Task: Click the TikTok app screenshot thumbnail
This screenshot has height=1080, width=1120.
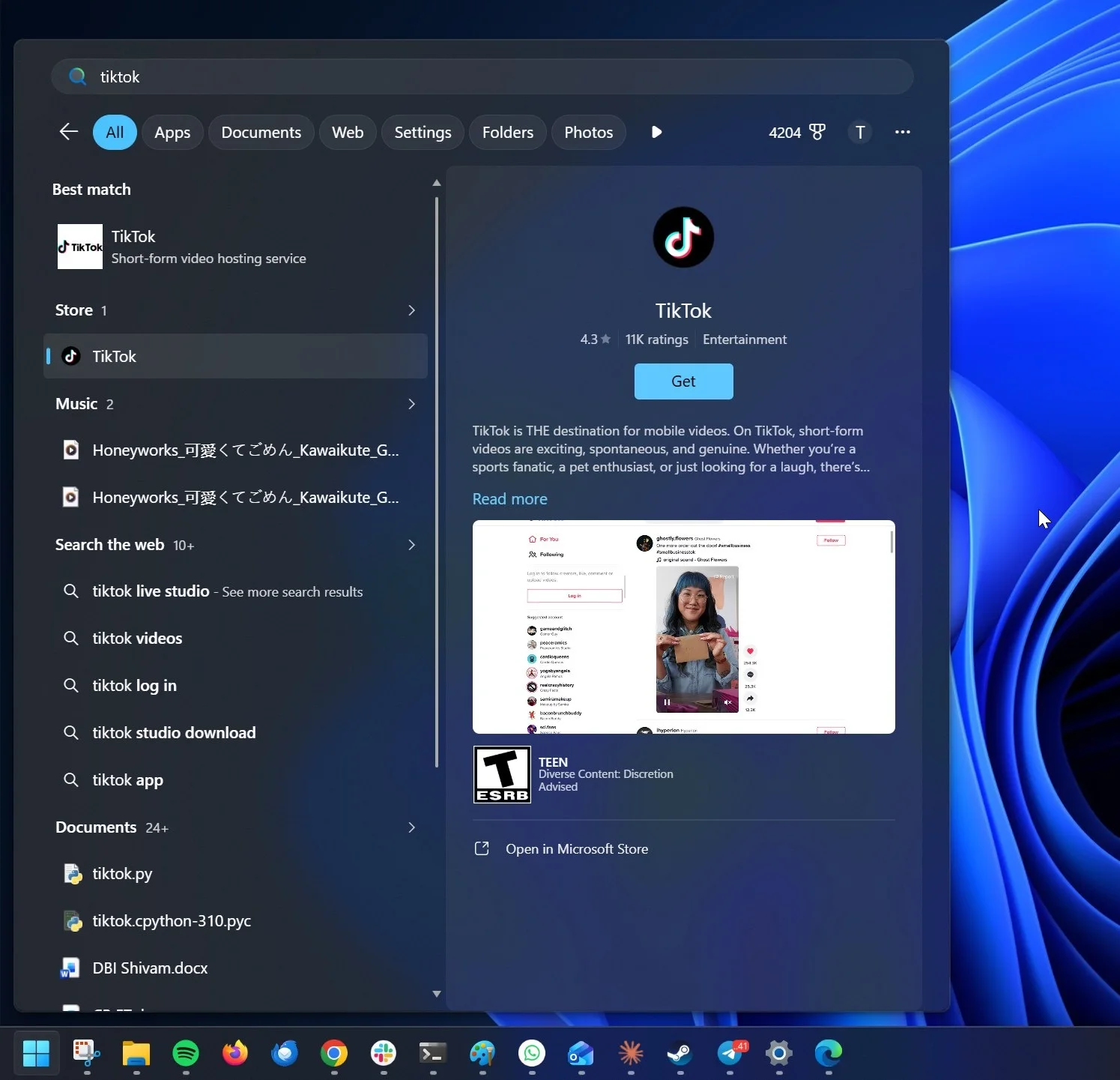Action: pos(683,627)
